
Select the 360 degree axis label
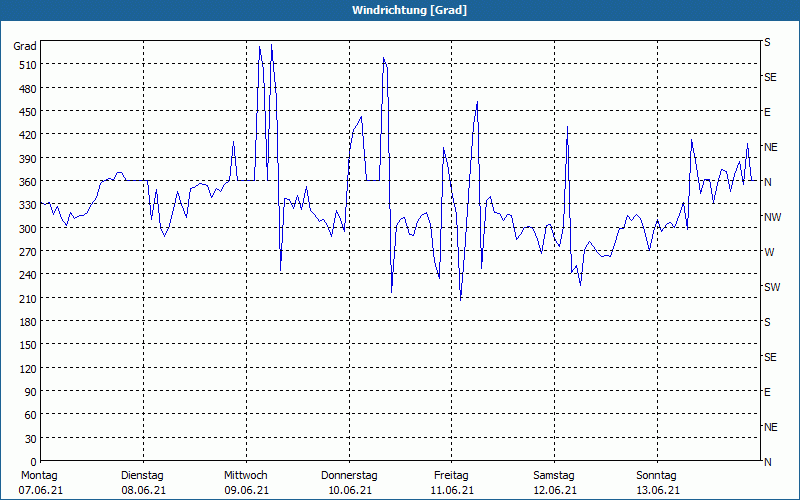point(28,182)
